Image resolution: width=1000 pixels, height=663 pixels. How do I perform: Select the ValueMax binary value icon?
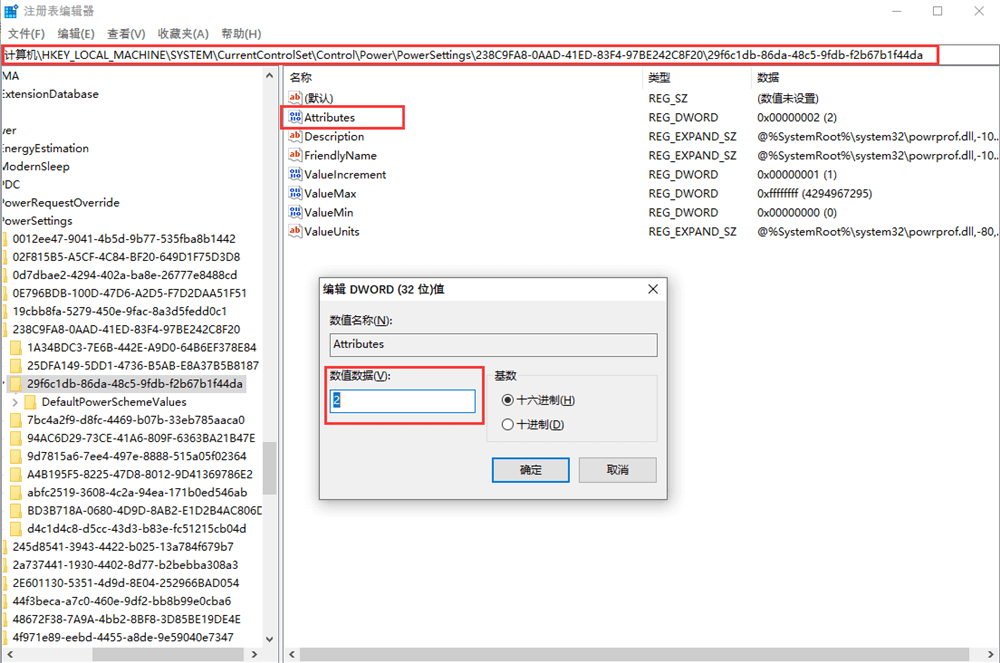tap(295, 193)
